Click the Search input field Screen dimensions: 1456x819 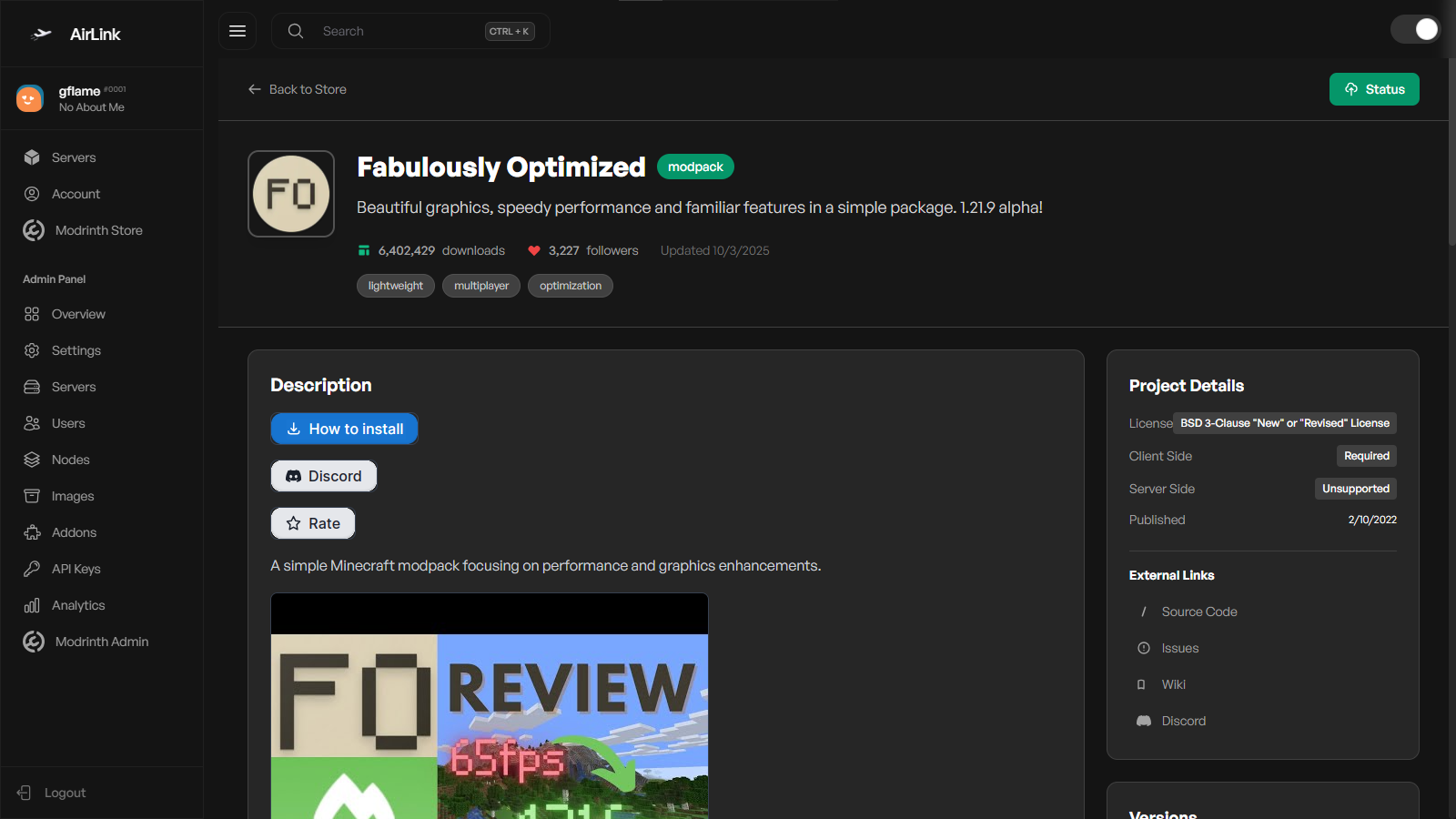tap(400, 31)
